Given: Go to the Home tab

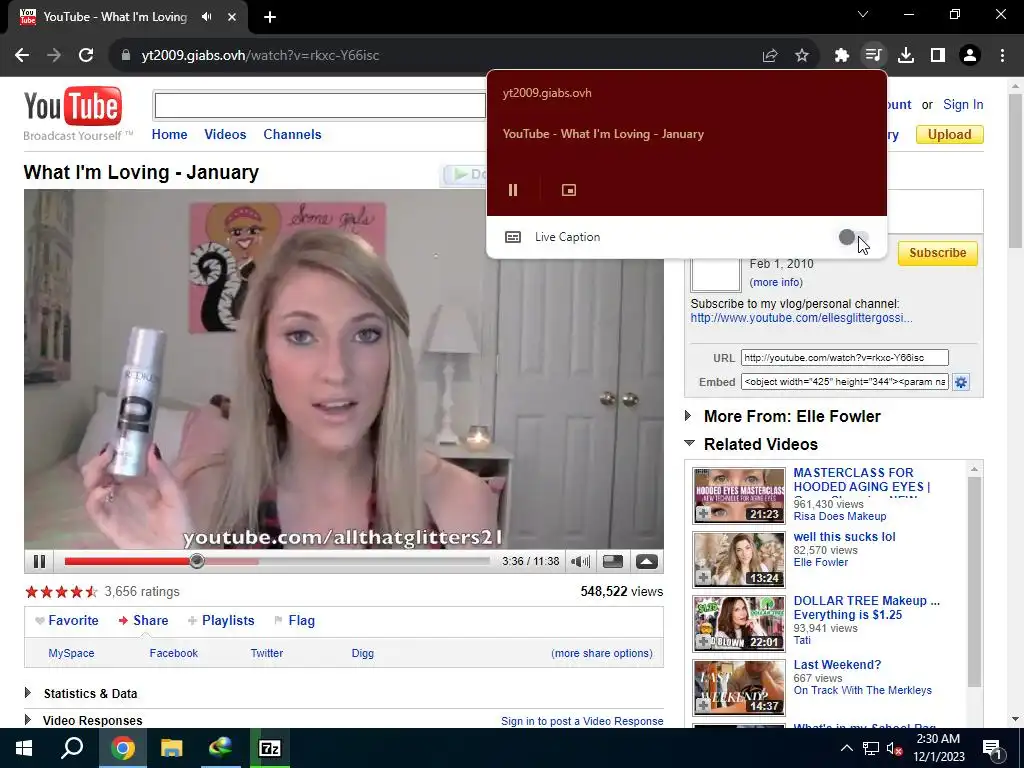Looking at the screenshot, I should [x=169, y=135].
